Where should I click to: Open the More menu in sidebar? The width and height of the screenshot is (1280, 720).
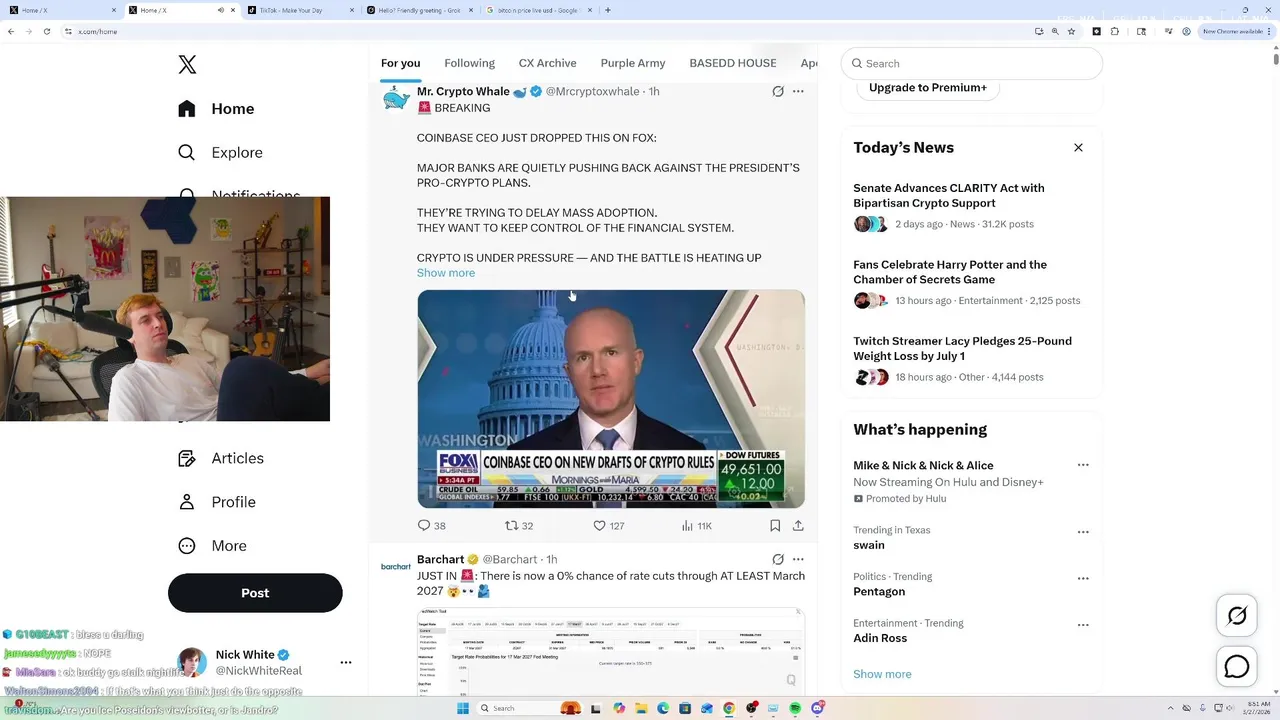[212, 546]
